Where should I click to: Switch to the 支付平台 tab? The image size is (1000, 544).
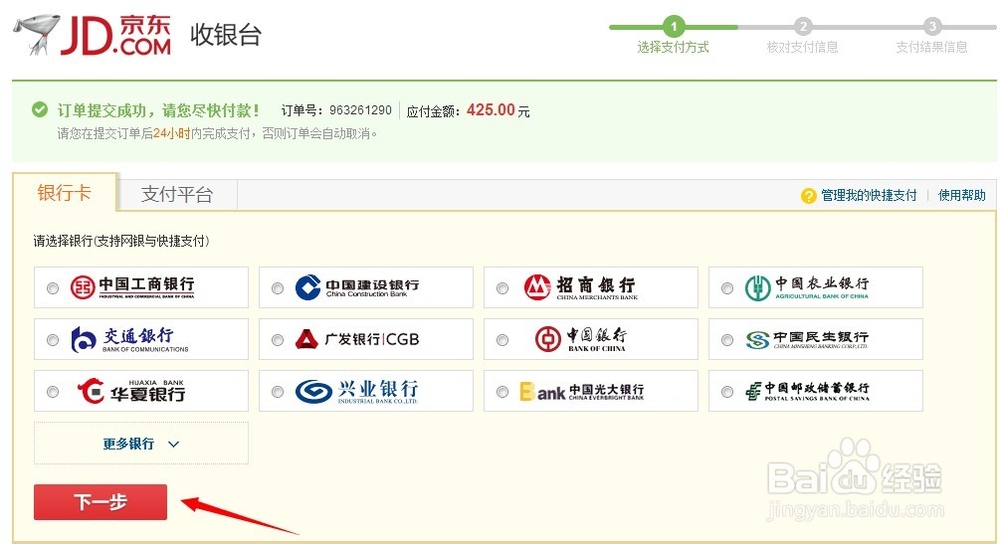pyautogui.click(x=177, y=195)
